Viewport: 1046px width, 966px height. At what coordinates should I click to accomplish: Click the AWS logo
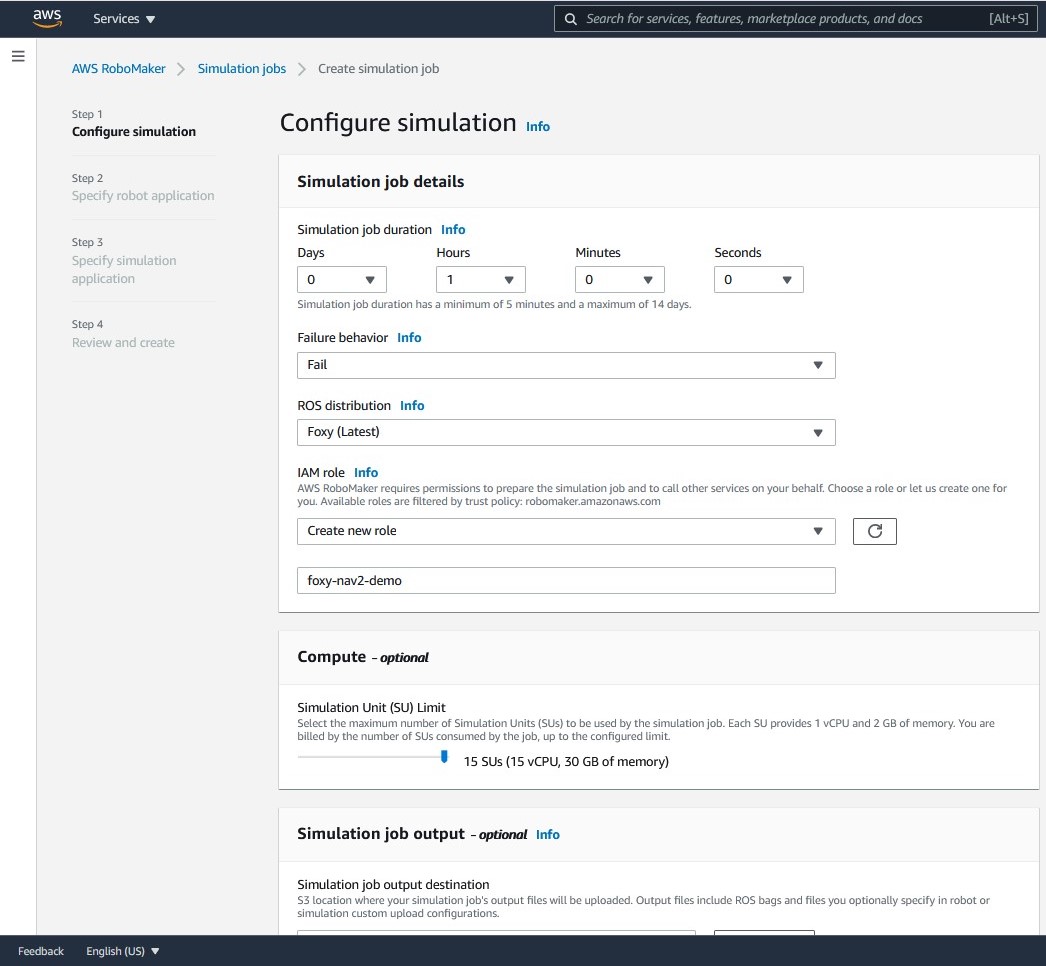coord(47,18)
